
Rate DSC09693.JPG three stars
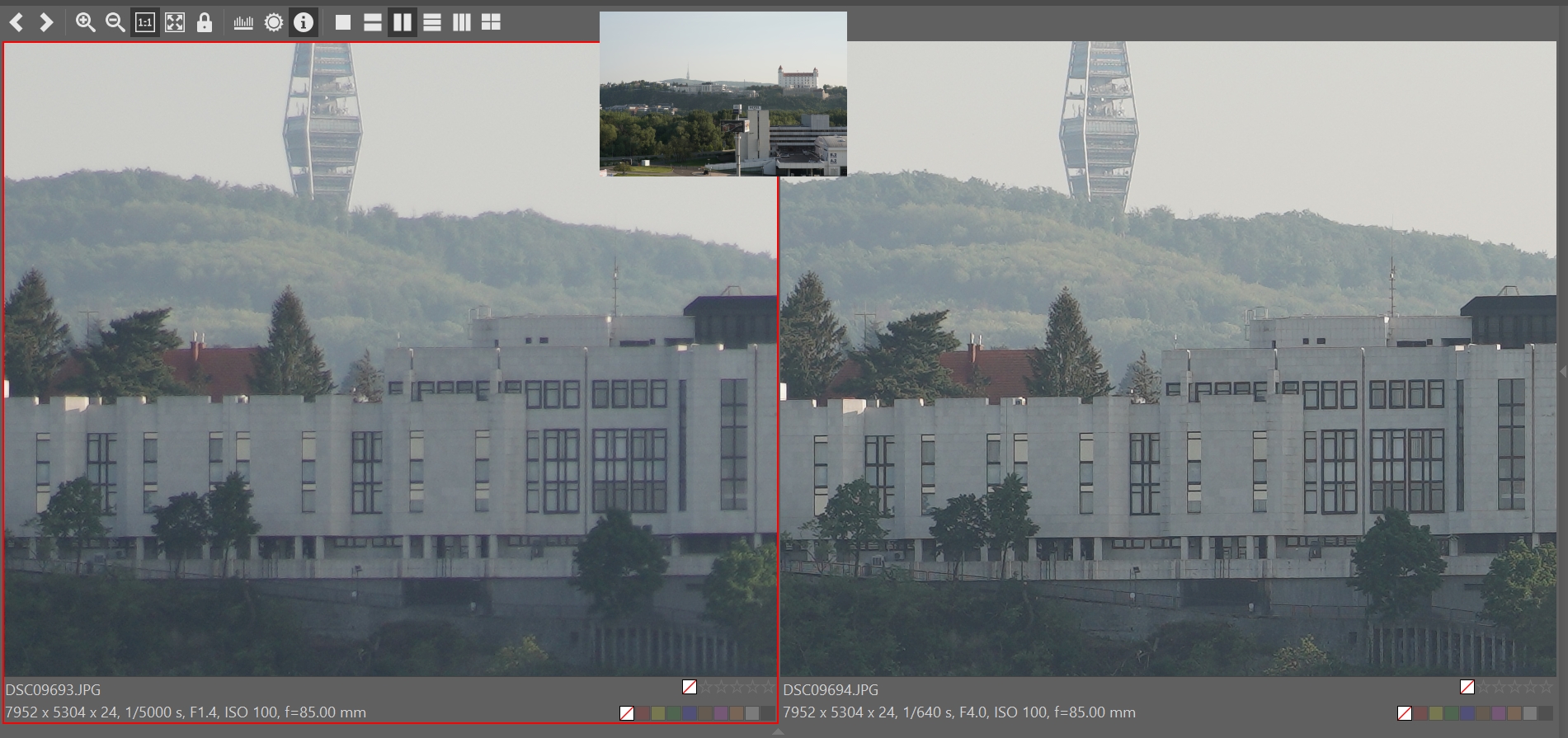coord(737,687)
